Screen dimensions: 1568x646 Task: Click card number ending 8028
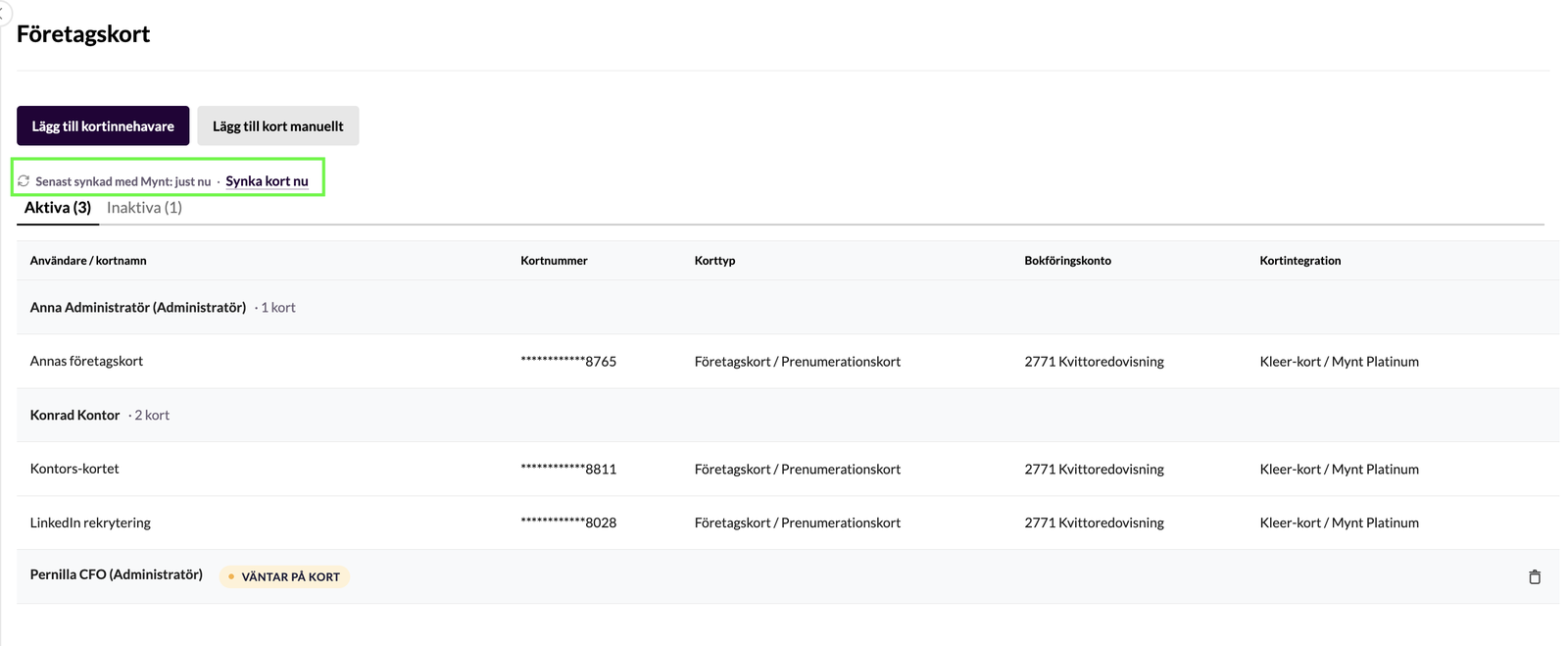pyautogui.click(x=568, y=522)
